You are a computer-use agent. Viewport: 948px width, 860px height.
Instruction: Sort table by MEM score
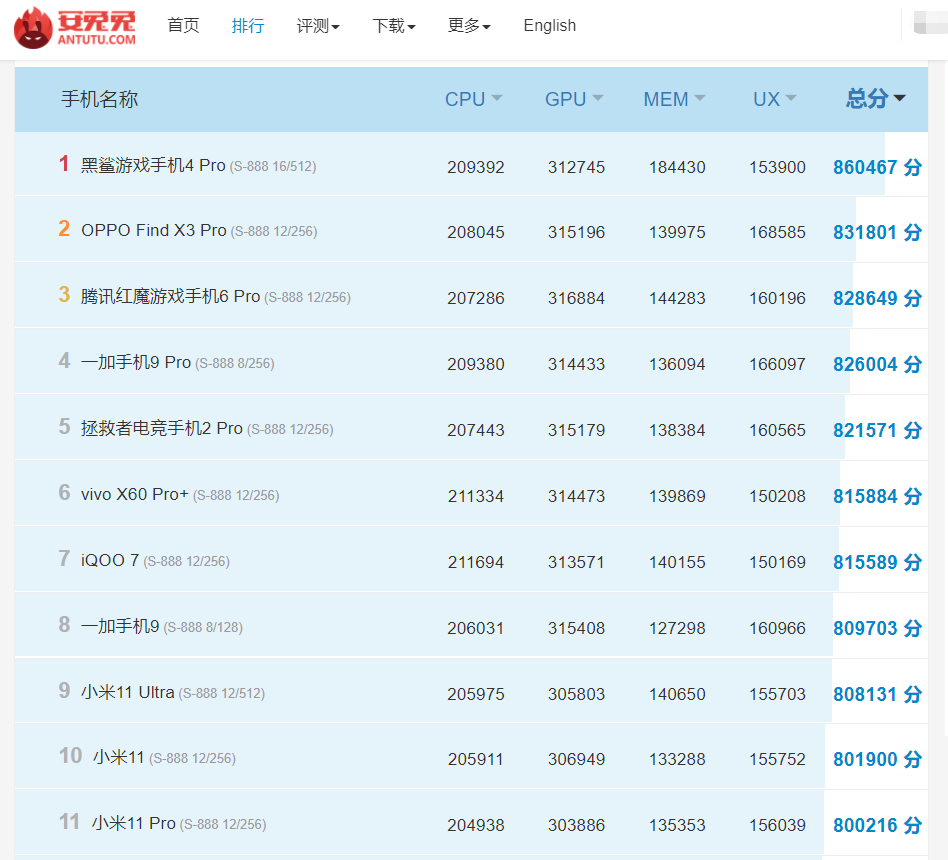tap(674, 99)
